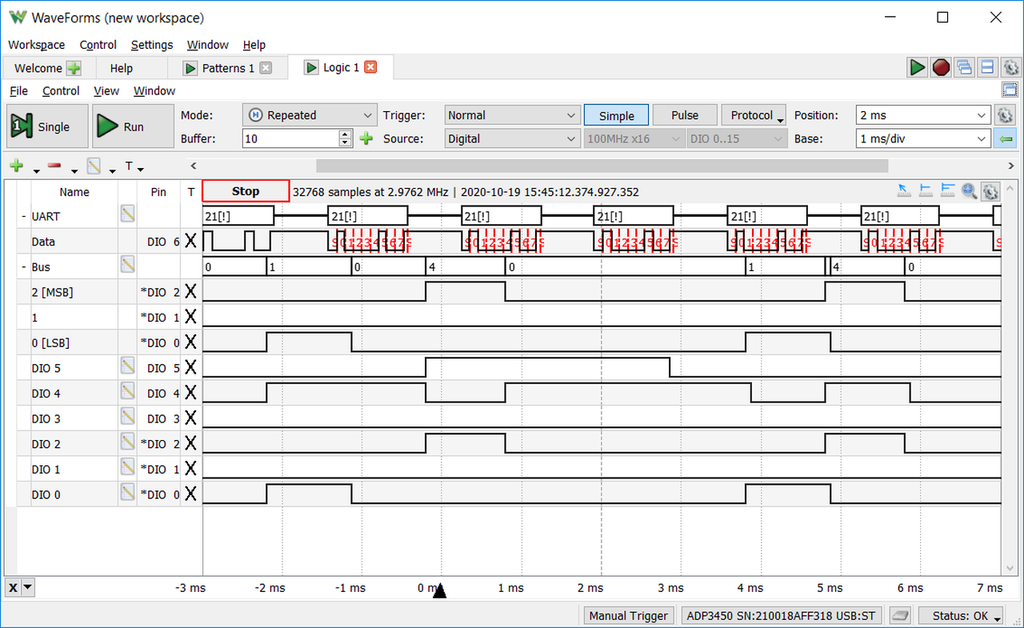Click the horizontal scrollbar above the waveform

point(601,166)
